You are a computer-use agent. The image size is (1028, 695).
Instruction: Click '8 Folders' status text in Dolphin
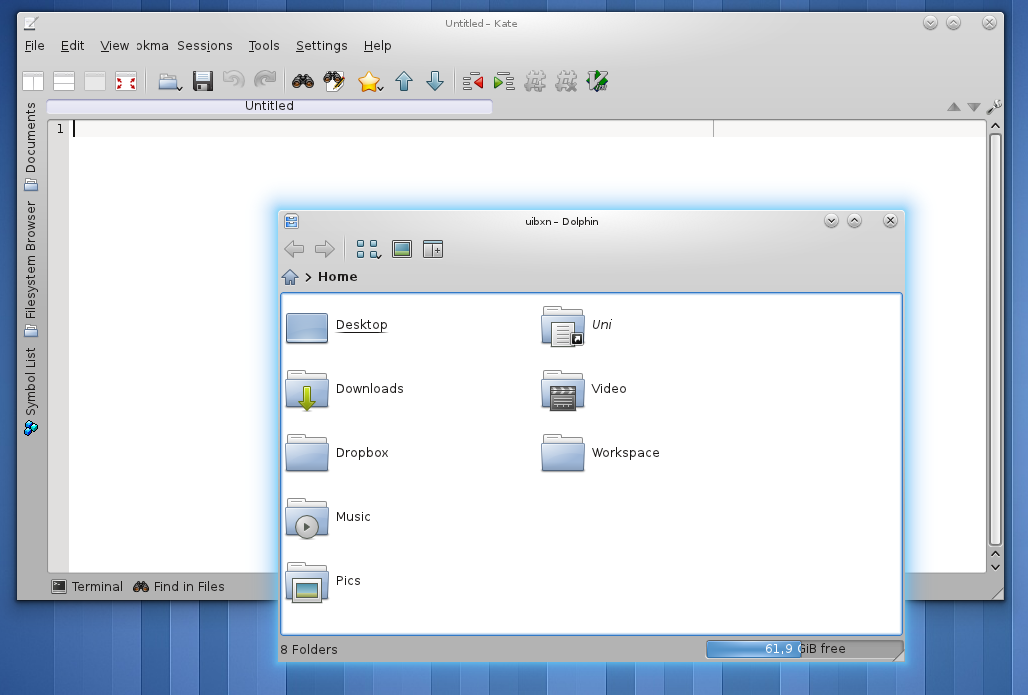click(309, 650)
